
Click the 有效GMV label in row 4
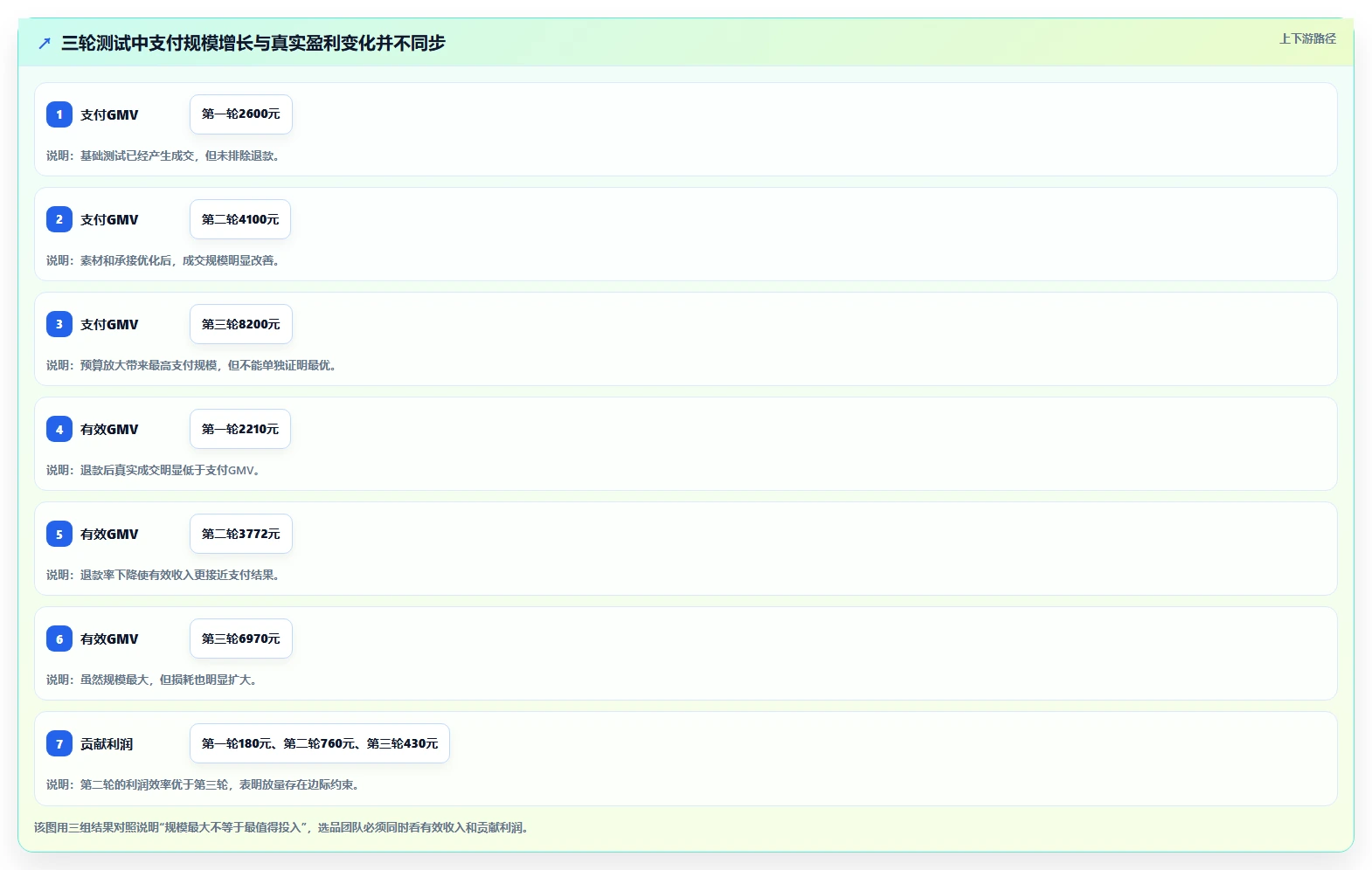coord(109,429)
